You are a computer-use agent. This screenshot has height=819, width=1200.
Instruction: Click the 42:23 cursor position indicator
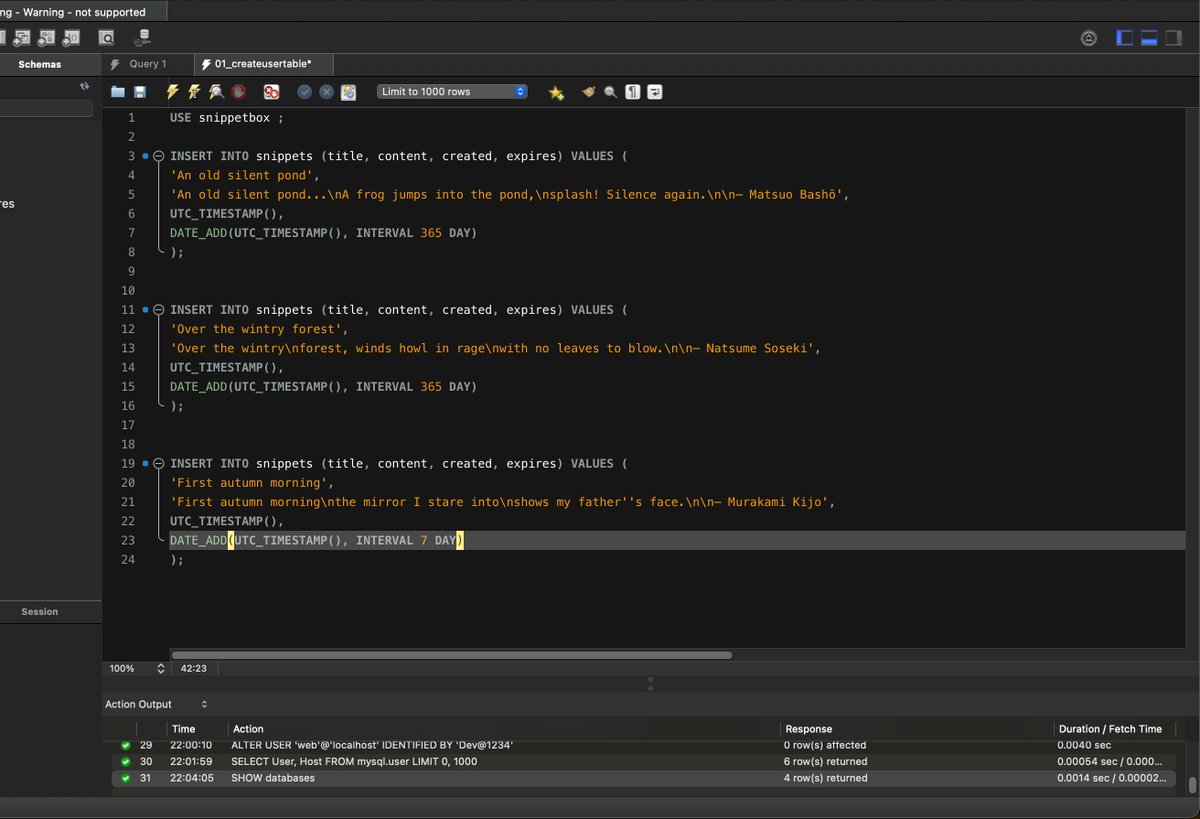[194, 668]
